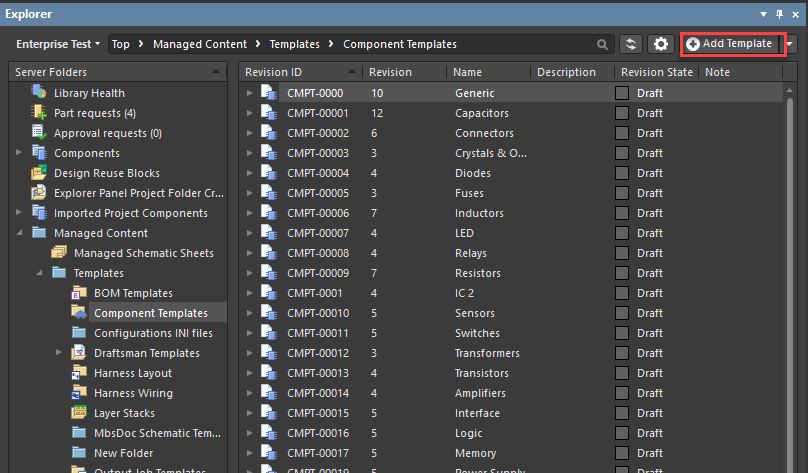This screenshot has height=473, width=808.
Task: Toggle the checkbox for Switches row
Action: (622, 333)
